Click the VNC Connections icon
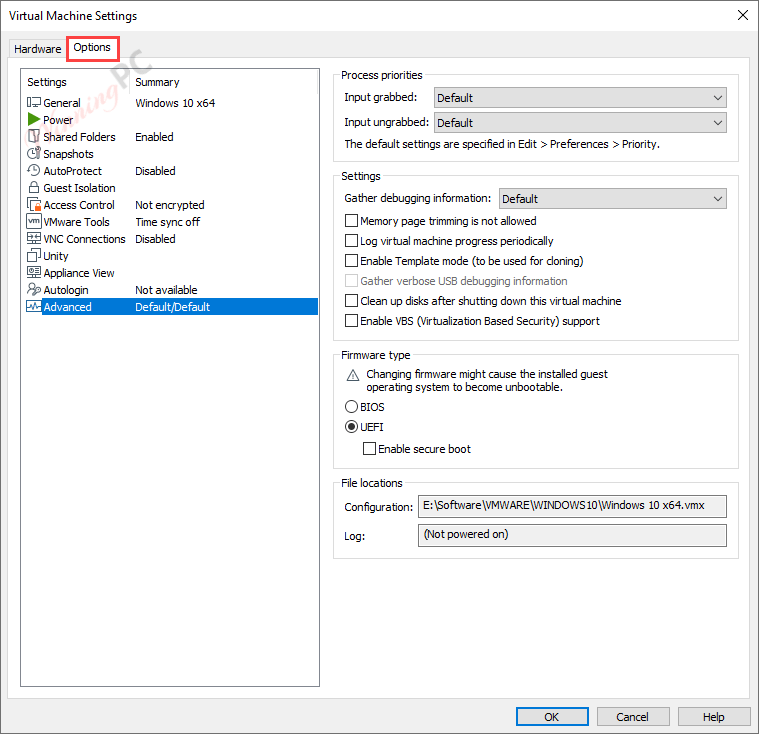Viewport: 759px width, 734px height. pyautogui.click(x=33, y=238)
